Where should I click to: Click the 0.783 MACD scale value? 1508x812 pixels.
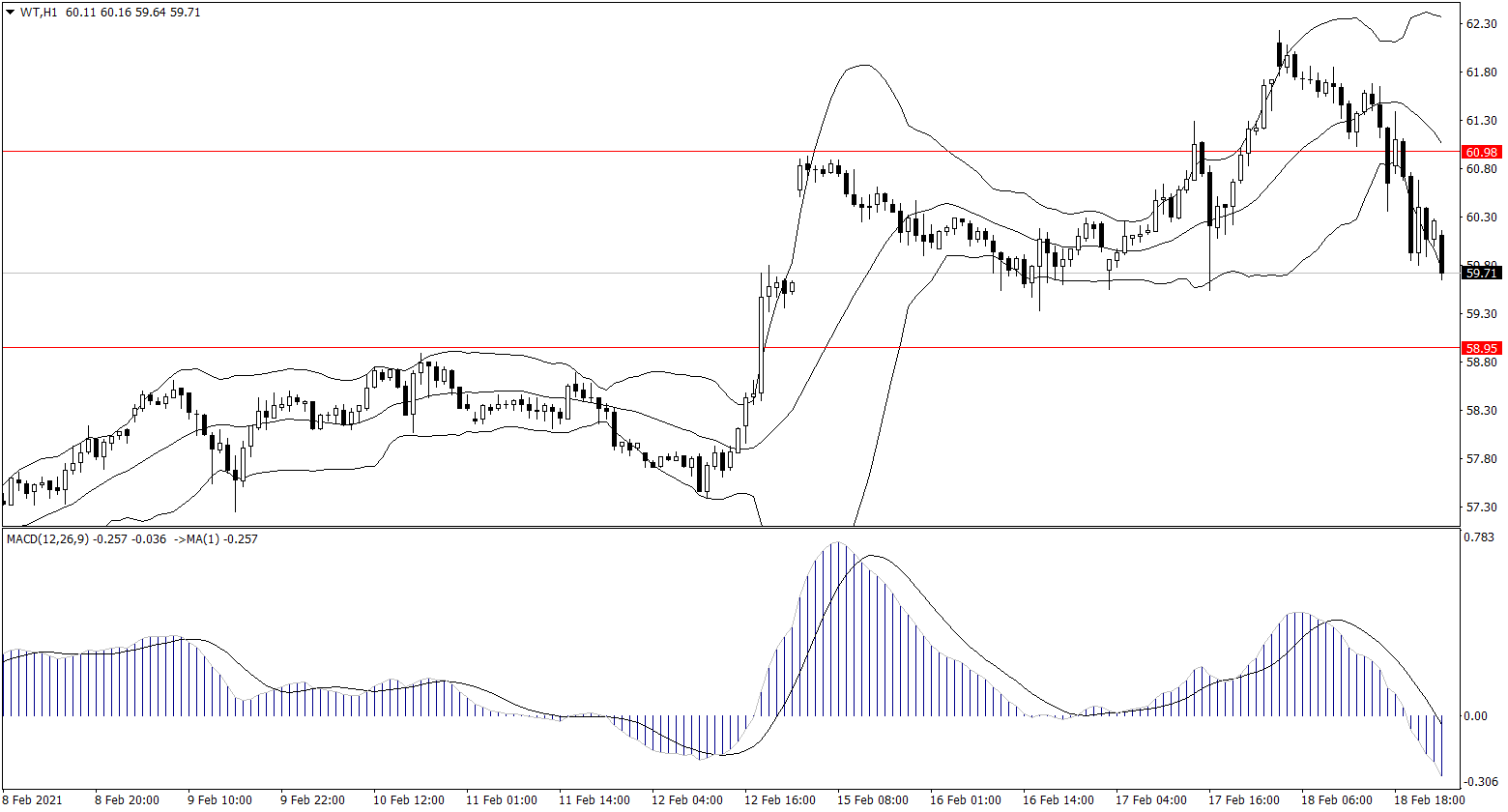pyautogui.click(x=1480, y=537)
